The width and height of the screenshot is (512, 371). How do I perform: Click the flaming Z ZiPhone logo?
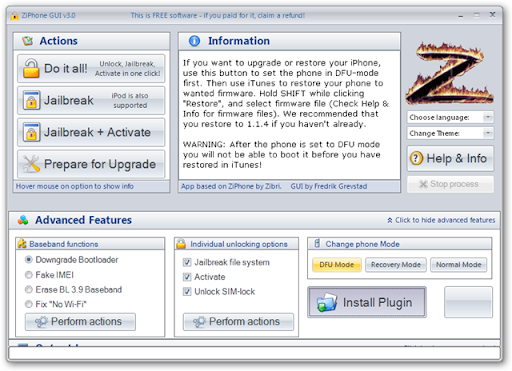(449, 73)
